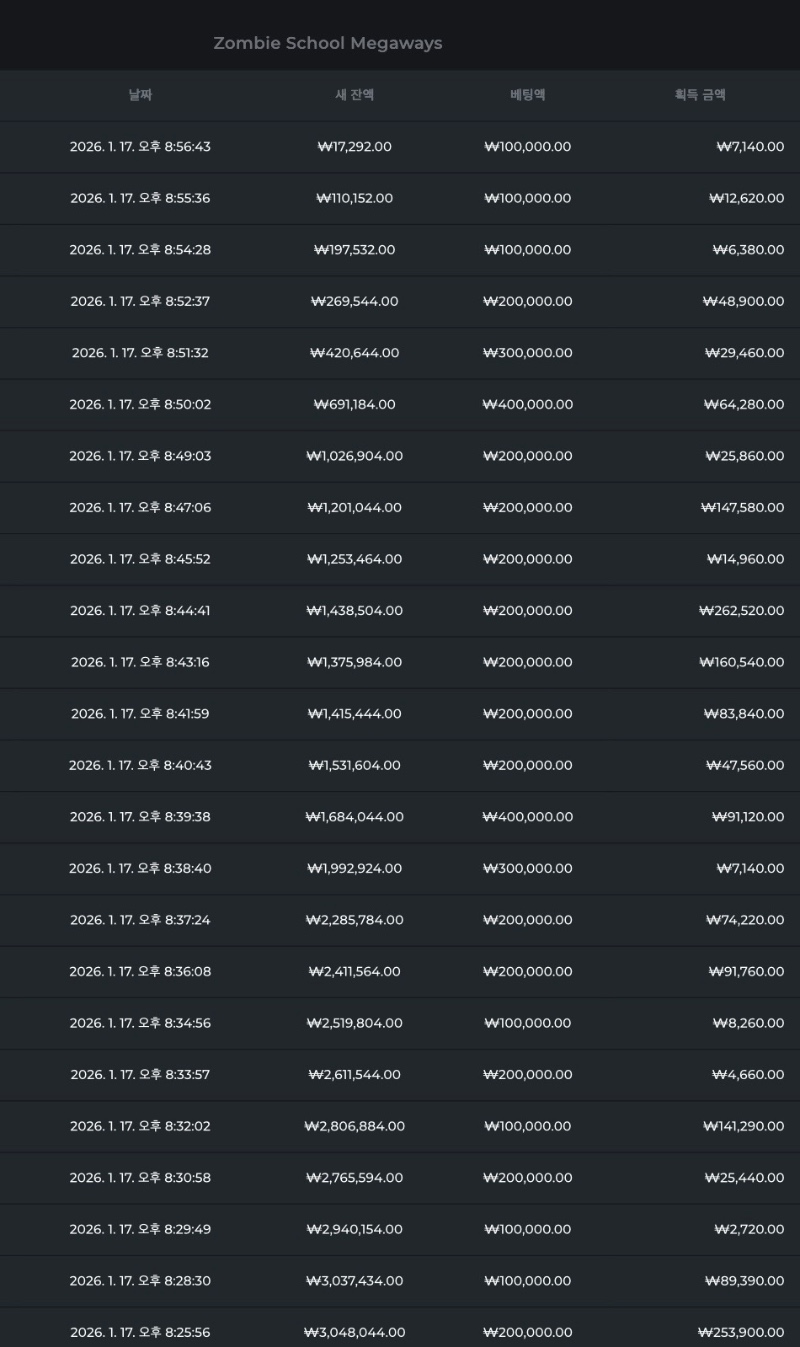Open the row timestamped 오후 8:39:38
The image size is (800, 1347).
pos(140,817)
